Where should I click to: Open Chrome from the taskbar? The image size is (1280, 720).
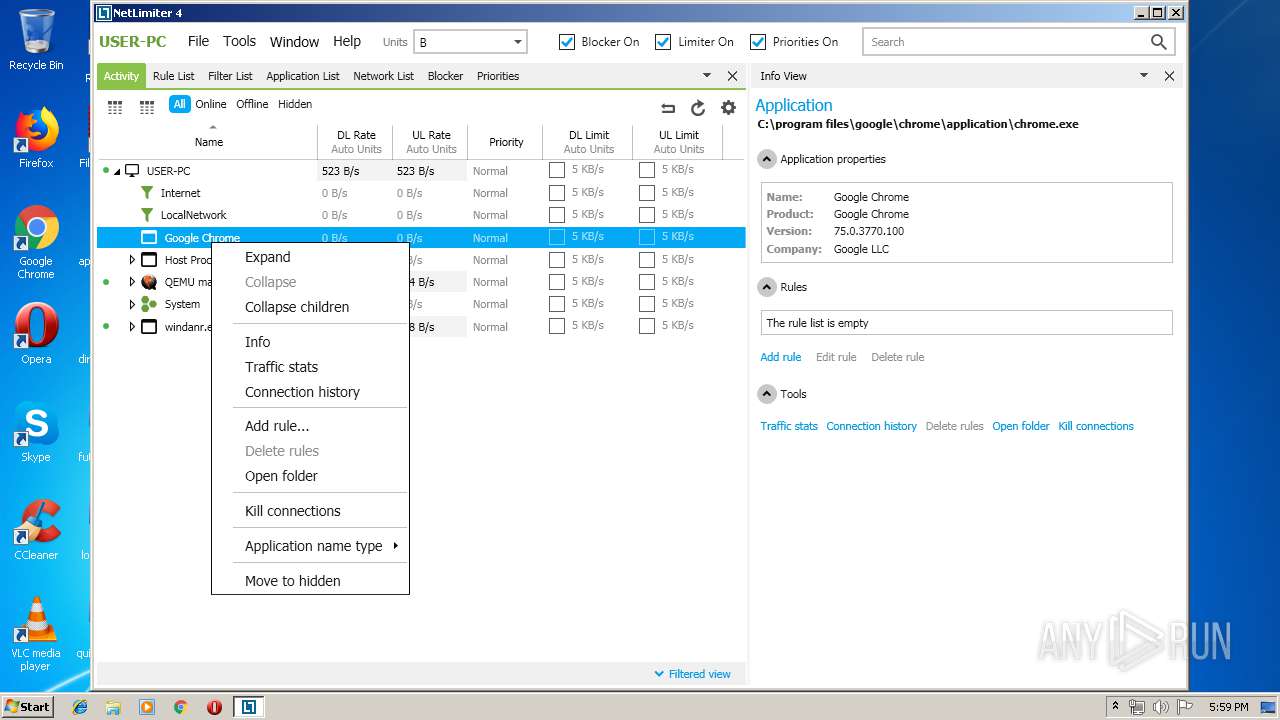[x=181, y=707]
